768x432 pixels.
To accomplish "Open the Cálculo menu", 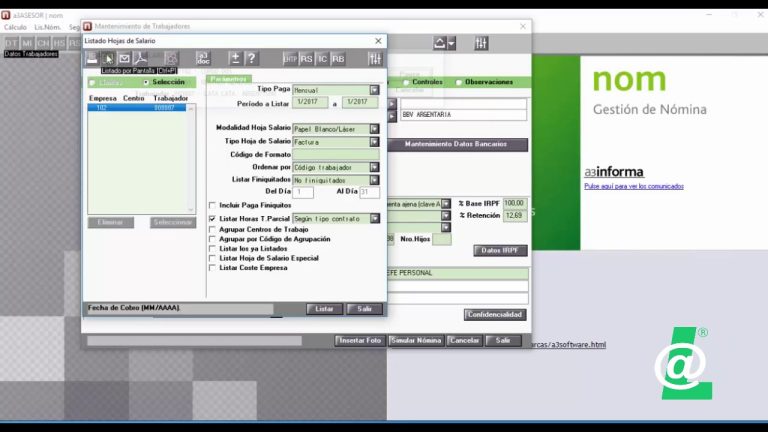I will (x=15, y=27).
